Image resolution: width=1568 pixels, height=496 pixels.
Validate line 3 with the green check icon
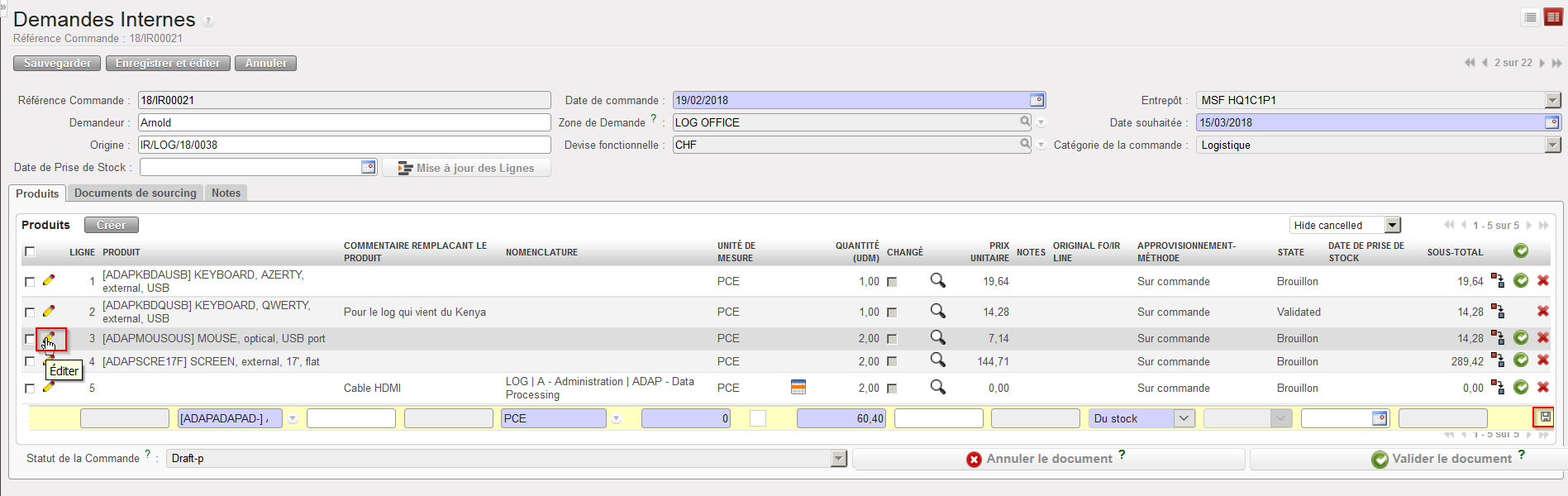1520,338
